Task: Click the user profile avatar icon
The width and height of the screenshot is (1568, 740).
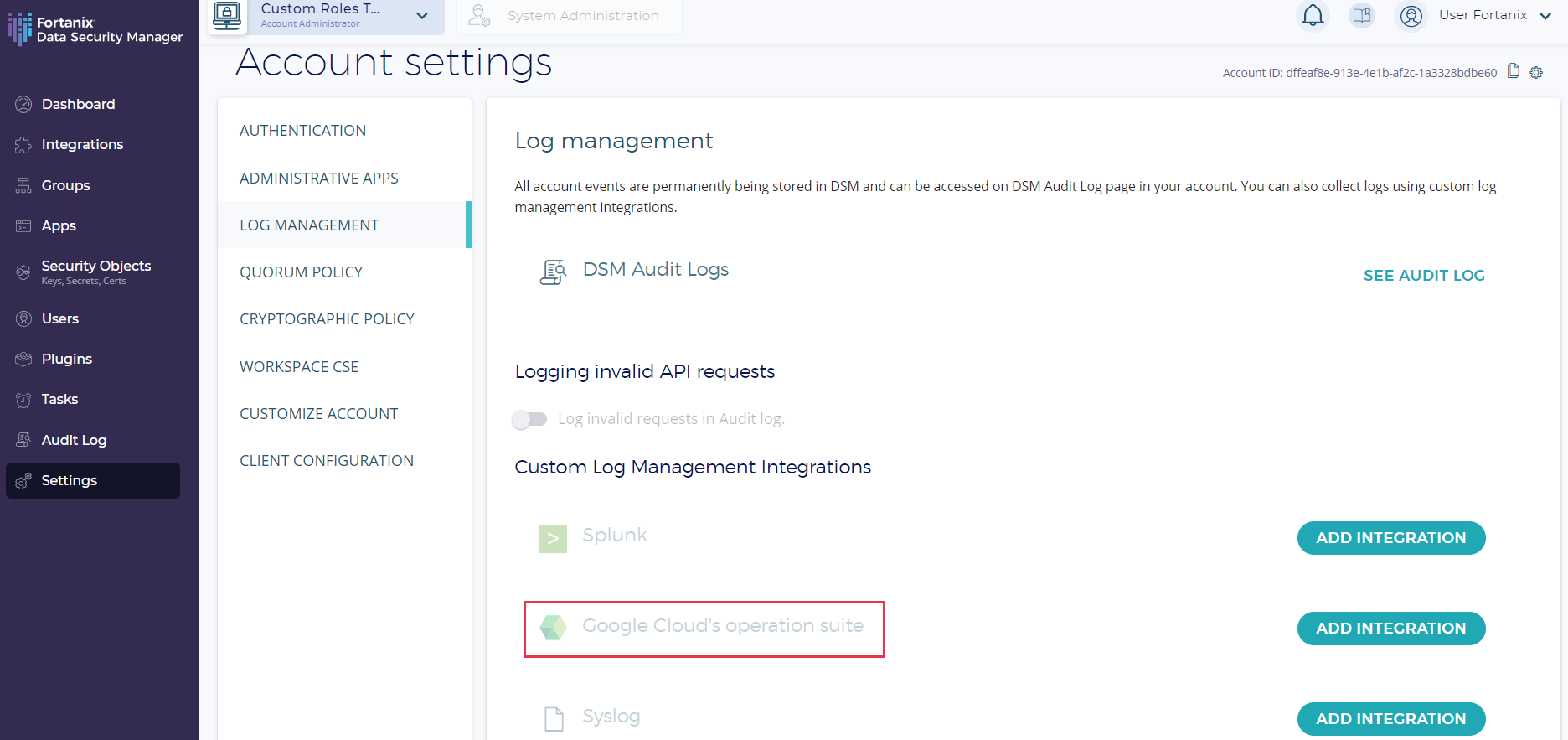Action: pos(1411,16)
